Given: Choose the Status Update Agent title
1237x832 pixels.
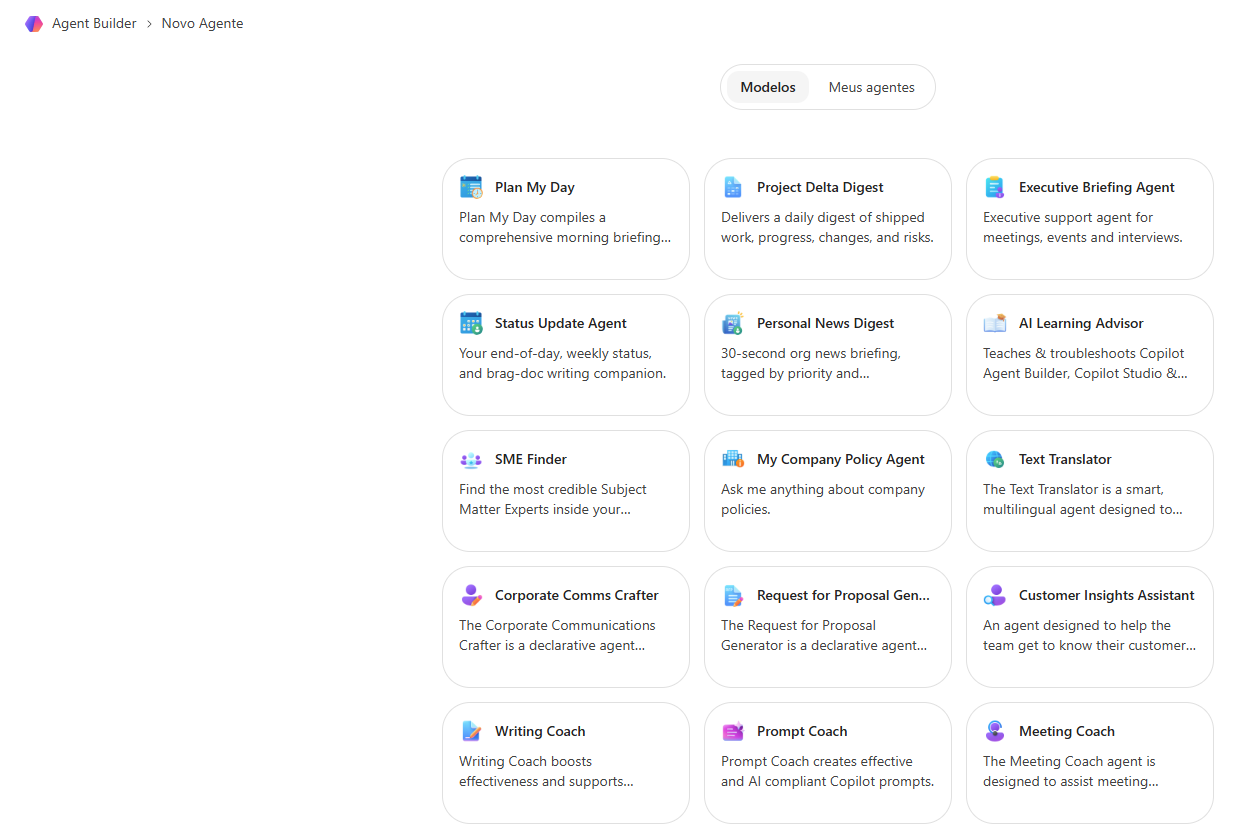Looking at the screenshot, I should coord(561,323).
